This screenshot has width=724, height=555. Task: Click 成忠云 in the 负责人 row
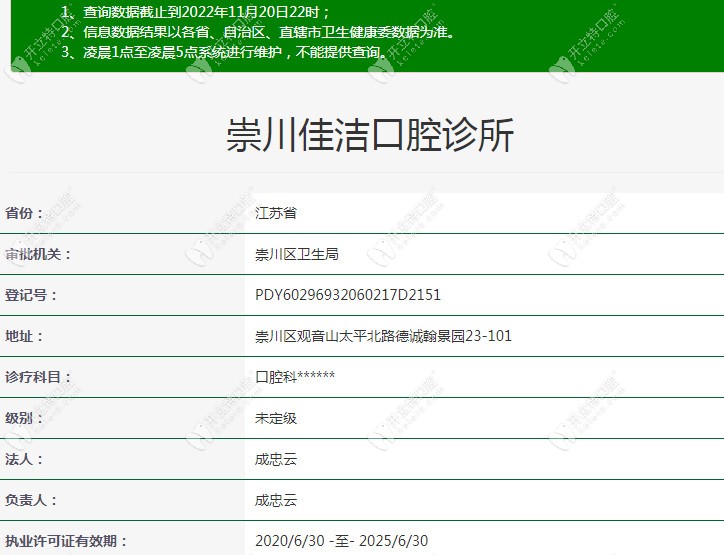(276, 500)
